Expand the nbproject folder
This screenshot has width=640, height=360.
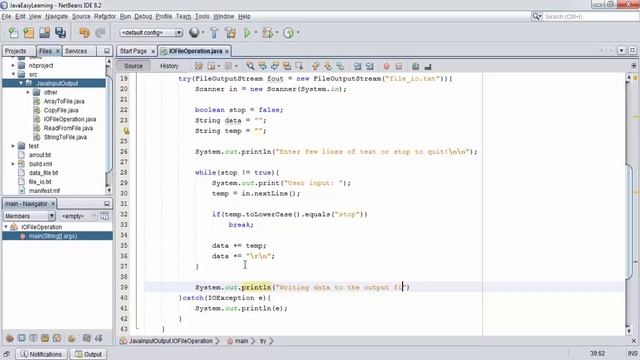click(13, 65)
